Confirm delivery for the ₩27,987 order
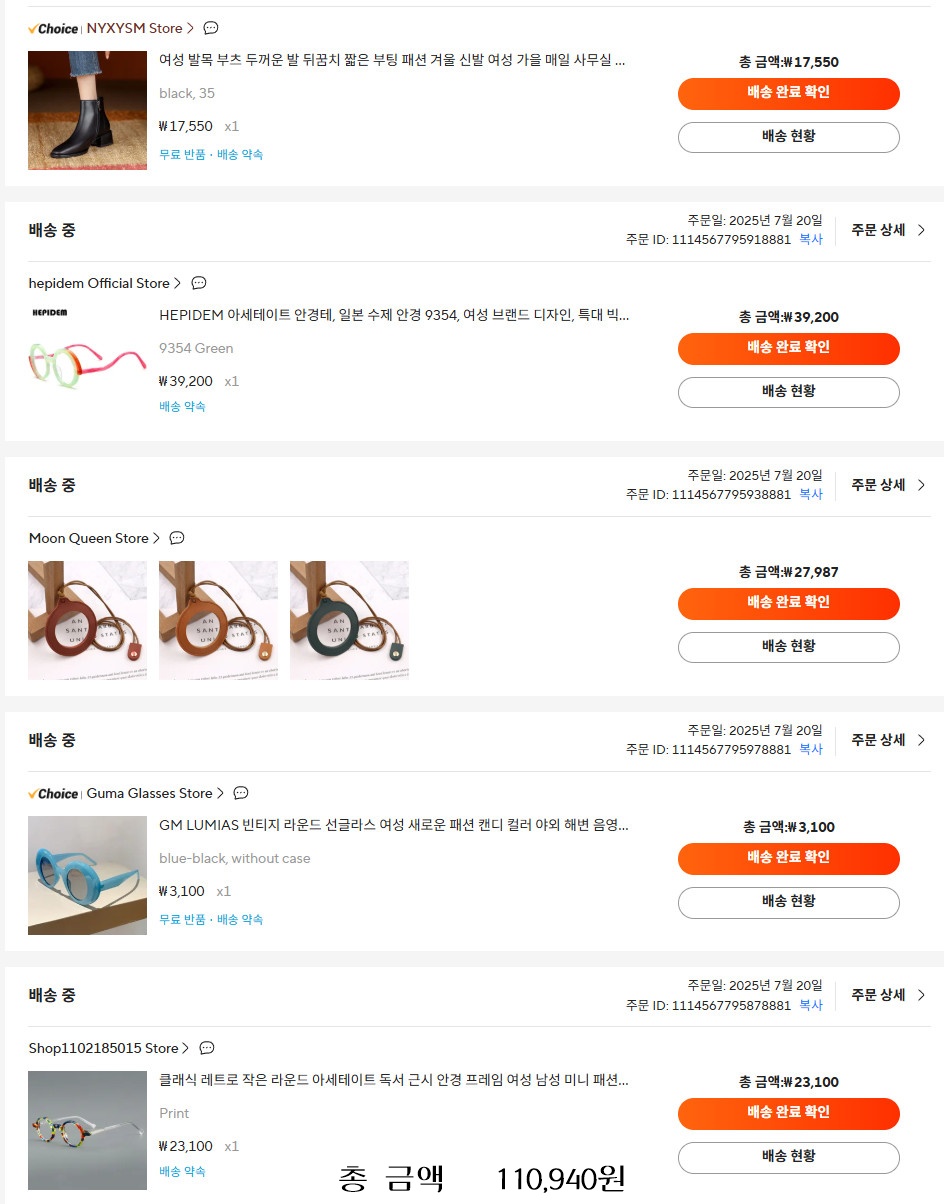The image size is (944, 1204). pos(789,603)
